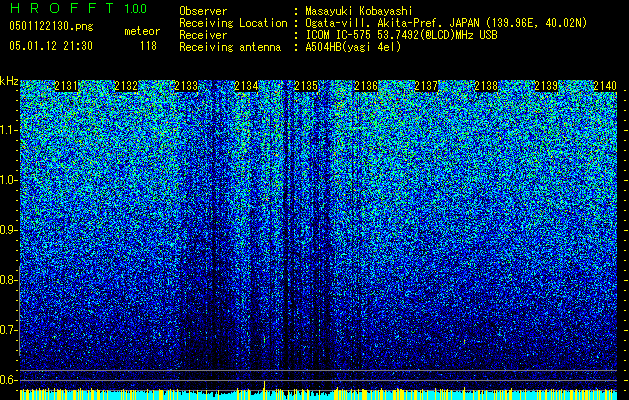Click the date stamp 05.01.12 21:30
The image size is (629, 400).
(x=51, y=46)
